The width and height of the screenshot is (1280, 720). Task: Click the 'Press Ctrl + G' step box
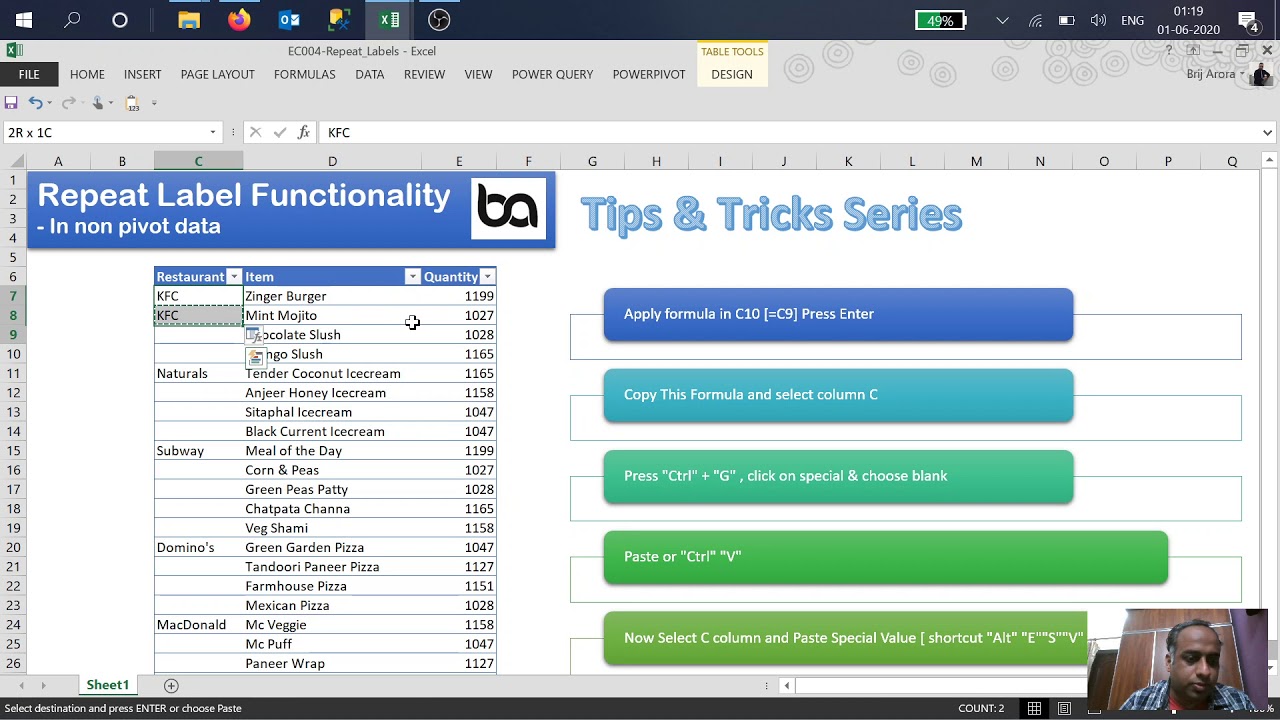(x=838, y=476)
